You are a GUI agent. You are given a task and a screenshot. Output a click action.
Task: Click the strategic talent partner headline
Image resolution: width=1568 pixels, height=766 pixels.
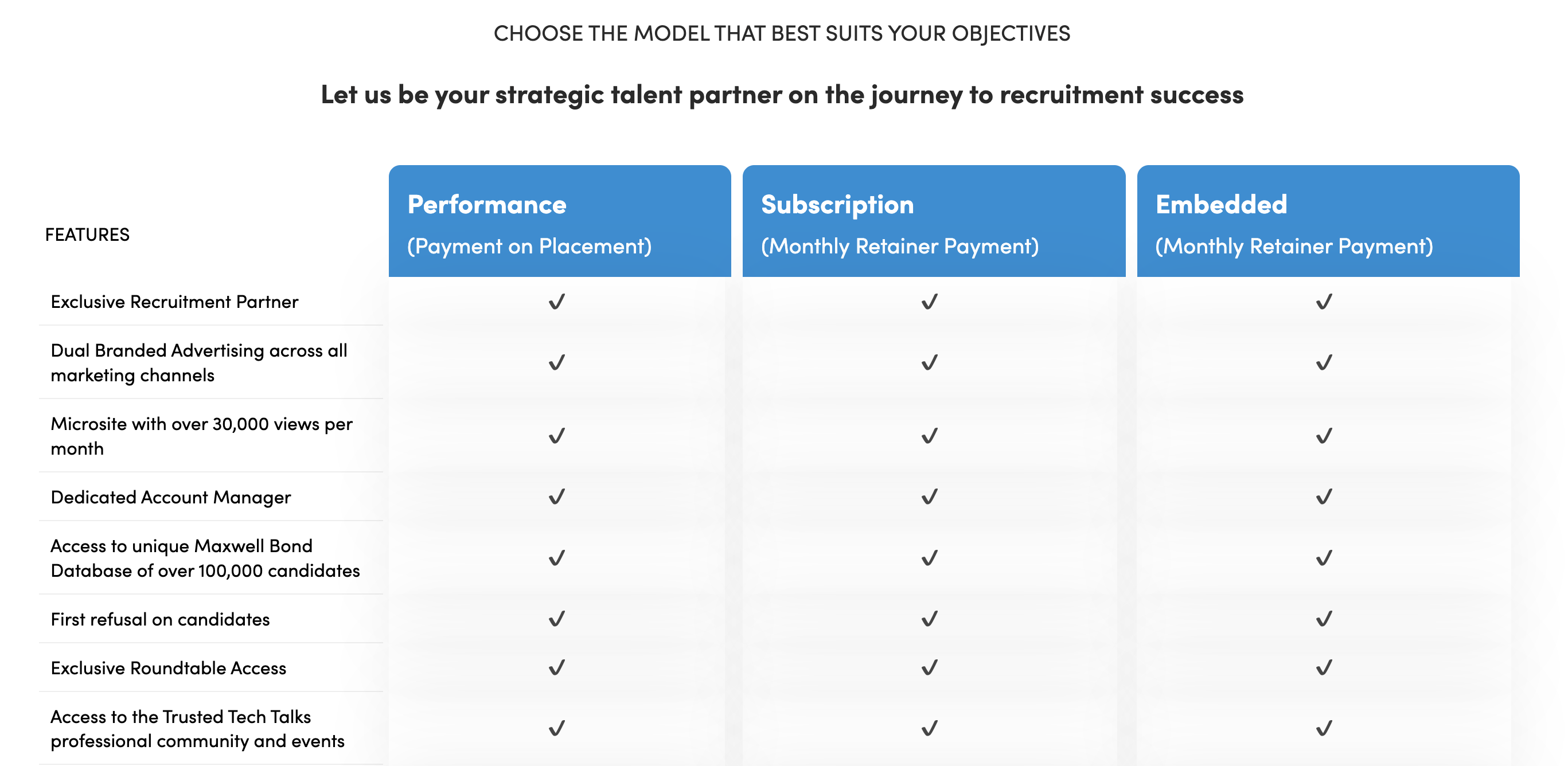point(782,95)
